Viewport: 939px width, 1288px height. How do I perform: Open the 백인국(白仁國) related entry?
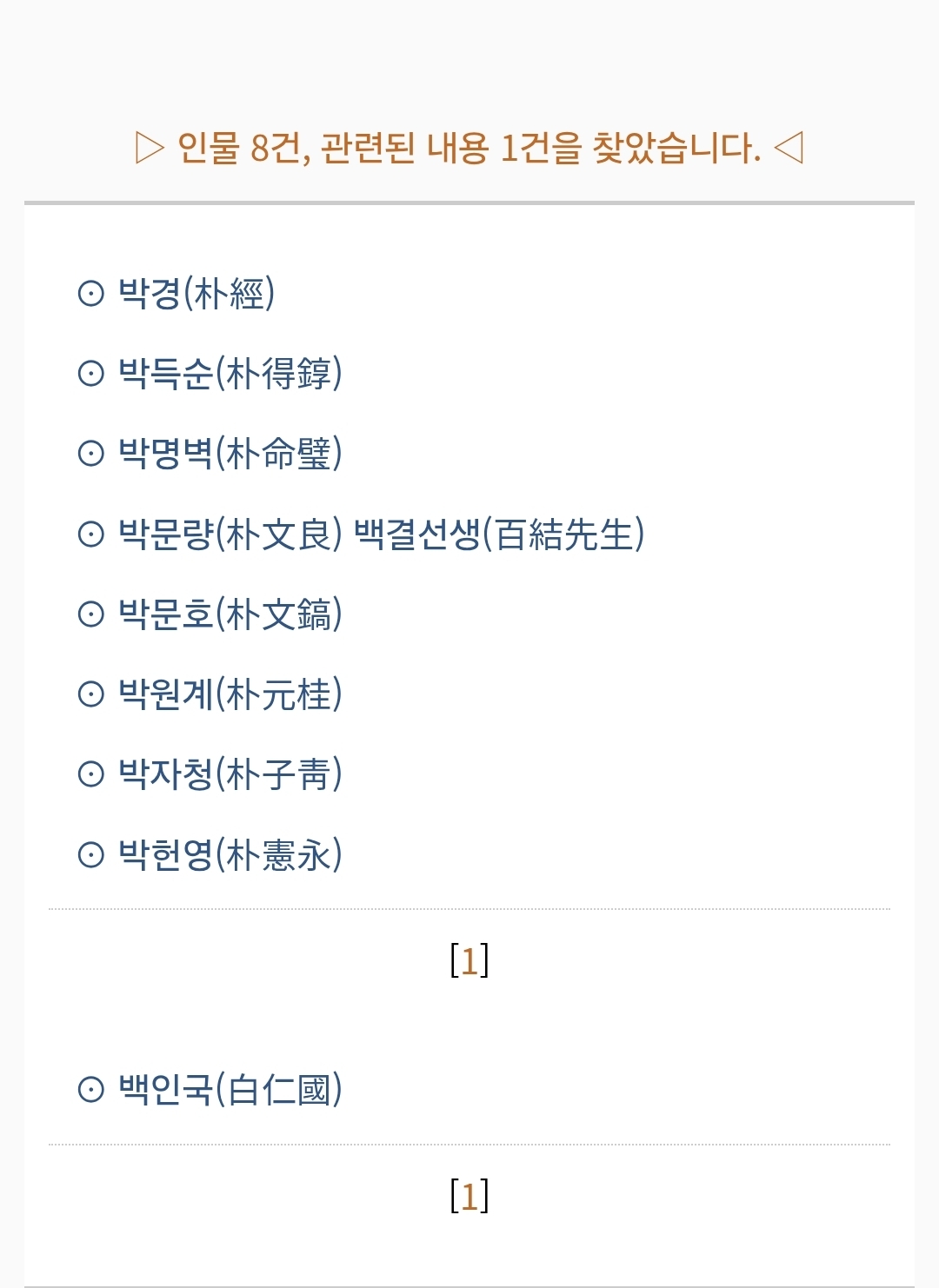tap(230, 1089)
